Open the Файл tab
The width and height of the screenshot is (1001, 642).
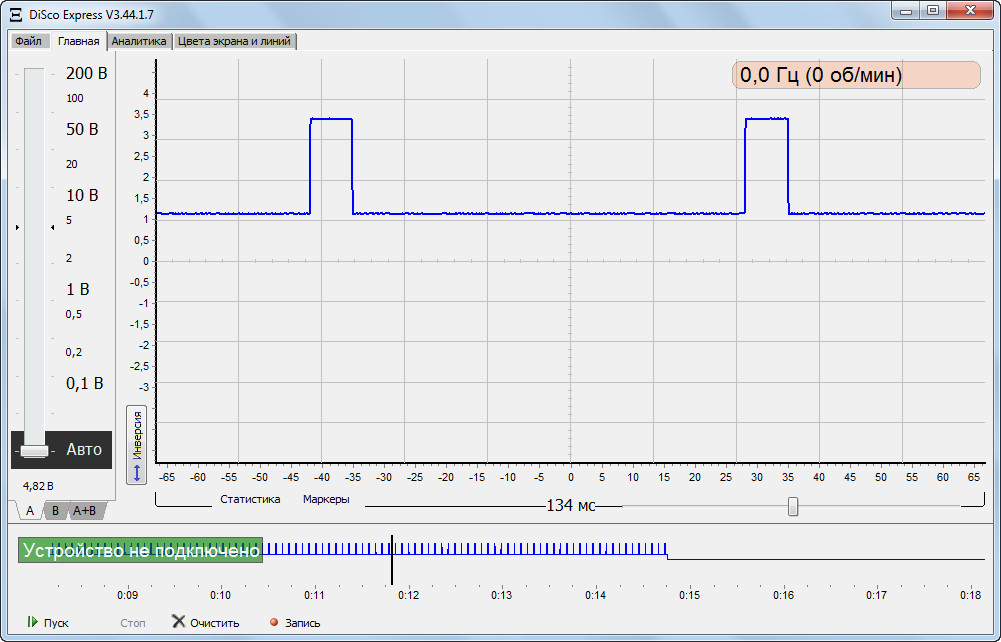tap(29, 41)
